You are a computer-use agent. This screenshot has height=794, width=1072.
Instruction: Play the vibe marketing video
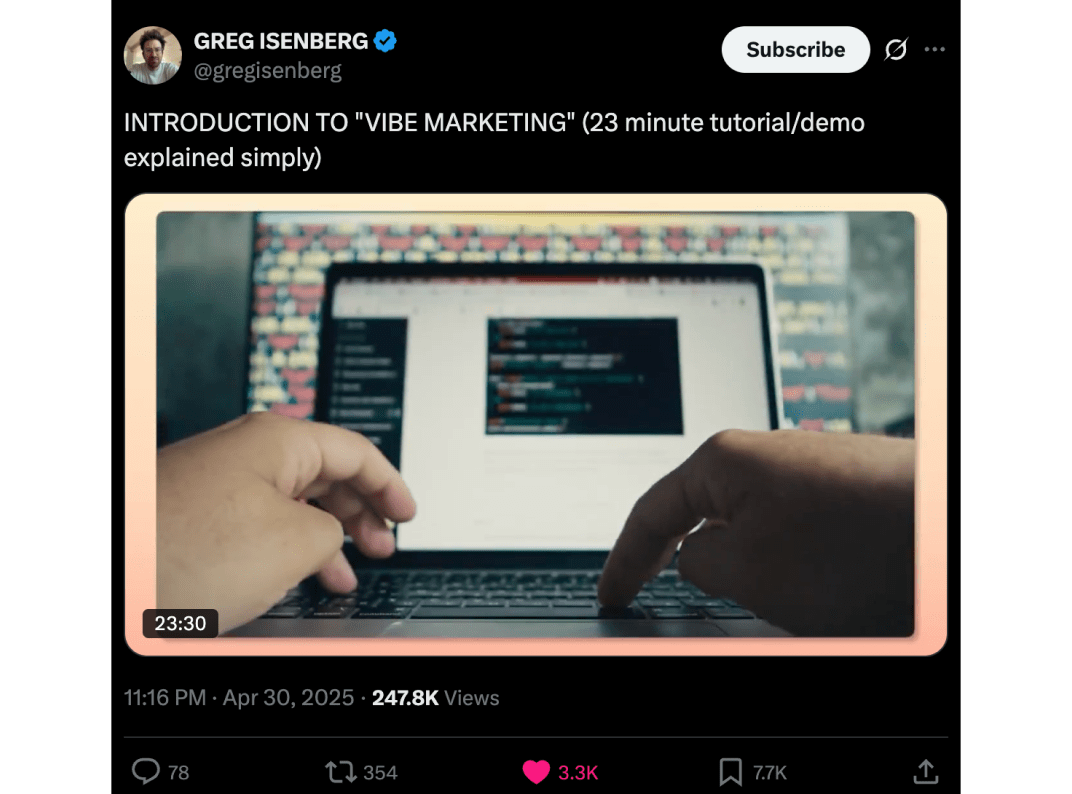pos(535,424)
